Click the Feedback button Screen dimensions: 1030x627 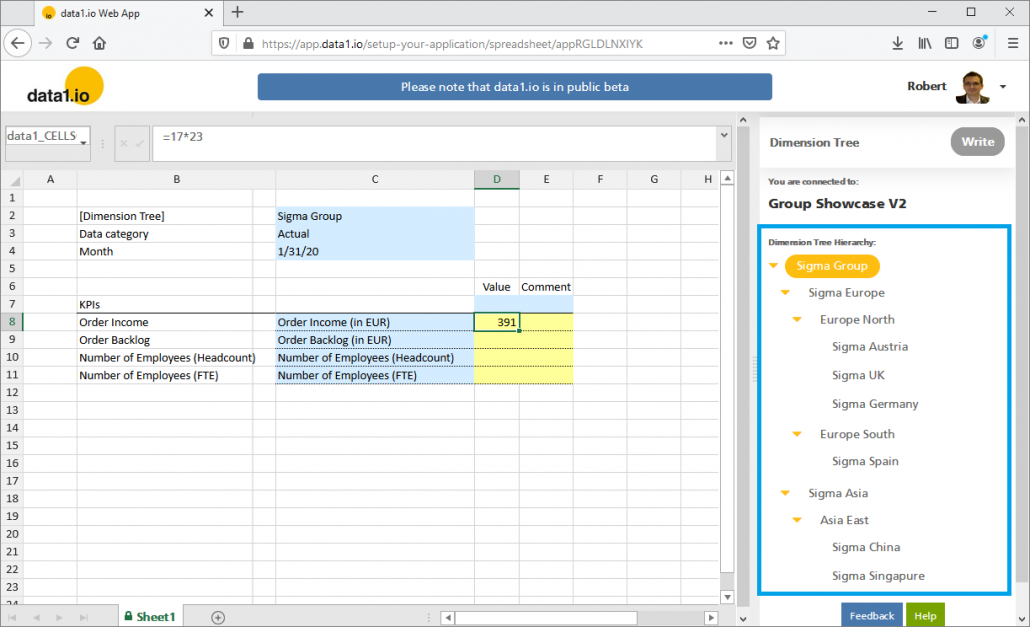pos(872,615)
